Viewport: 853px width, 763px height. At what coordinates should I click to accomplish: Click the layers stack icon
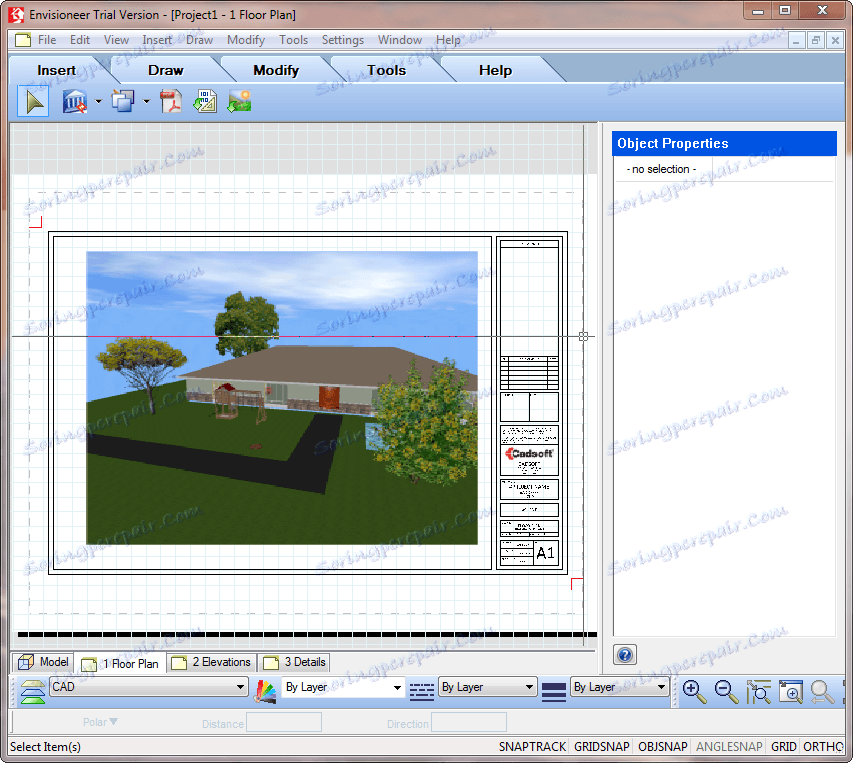(33, 692)
